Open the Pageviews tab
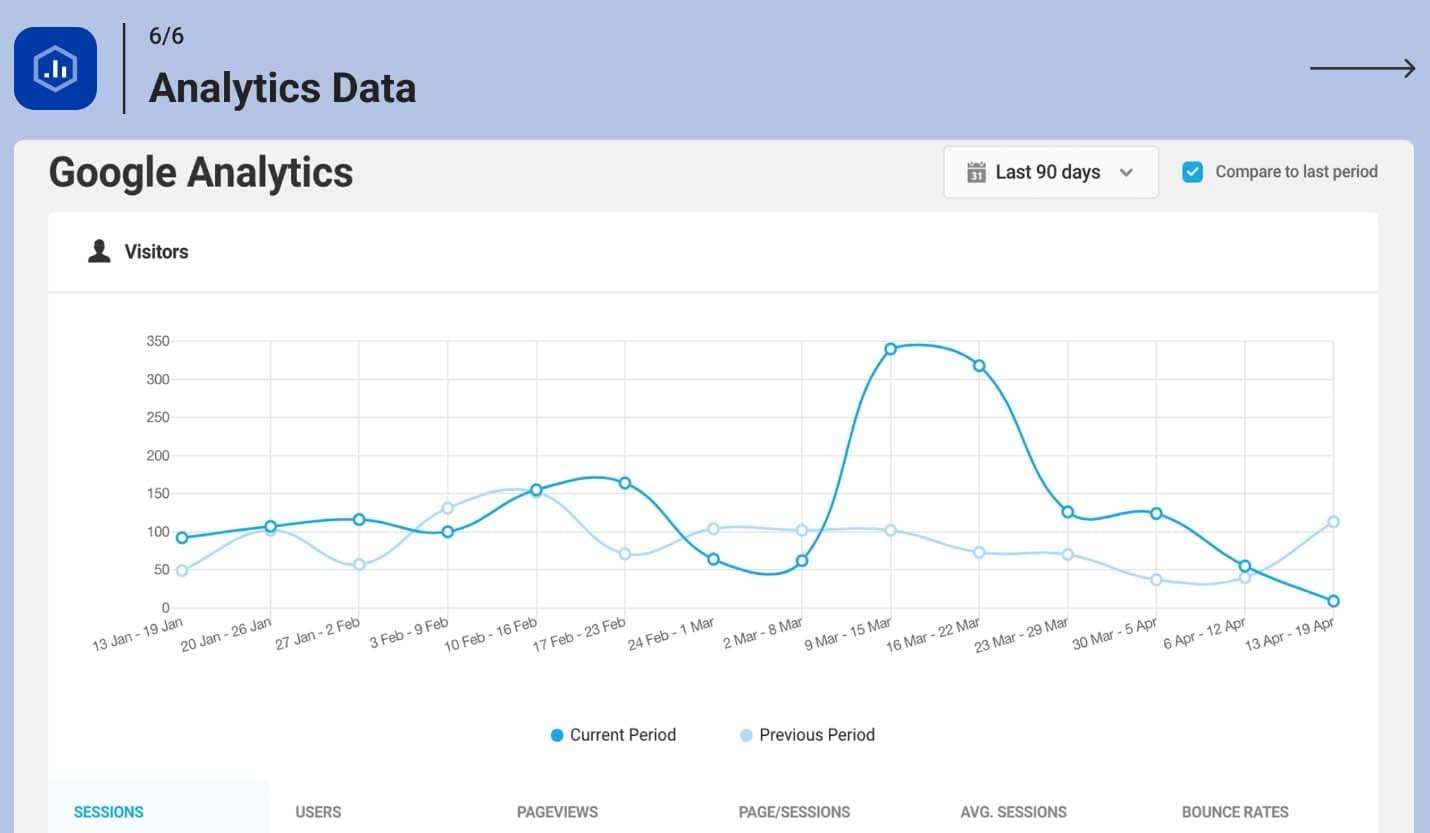Image resolution: width=1430 pixels, height=833 pixels. click(557, 812)
